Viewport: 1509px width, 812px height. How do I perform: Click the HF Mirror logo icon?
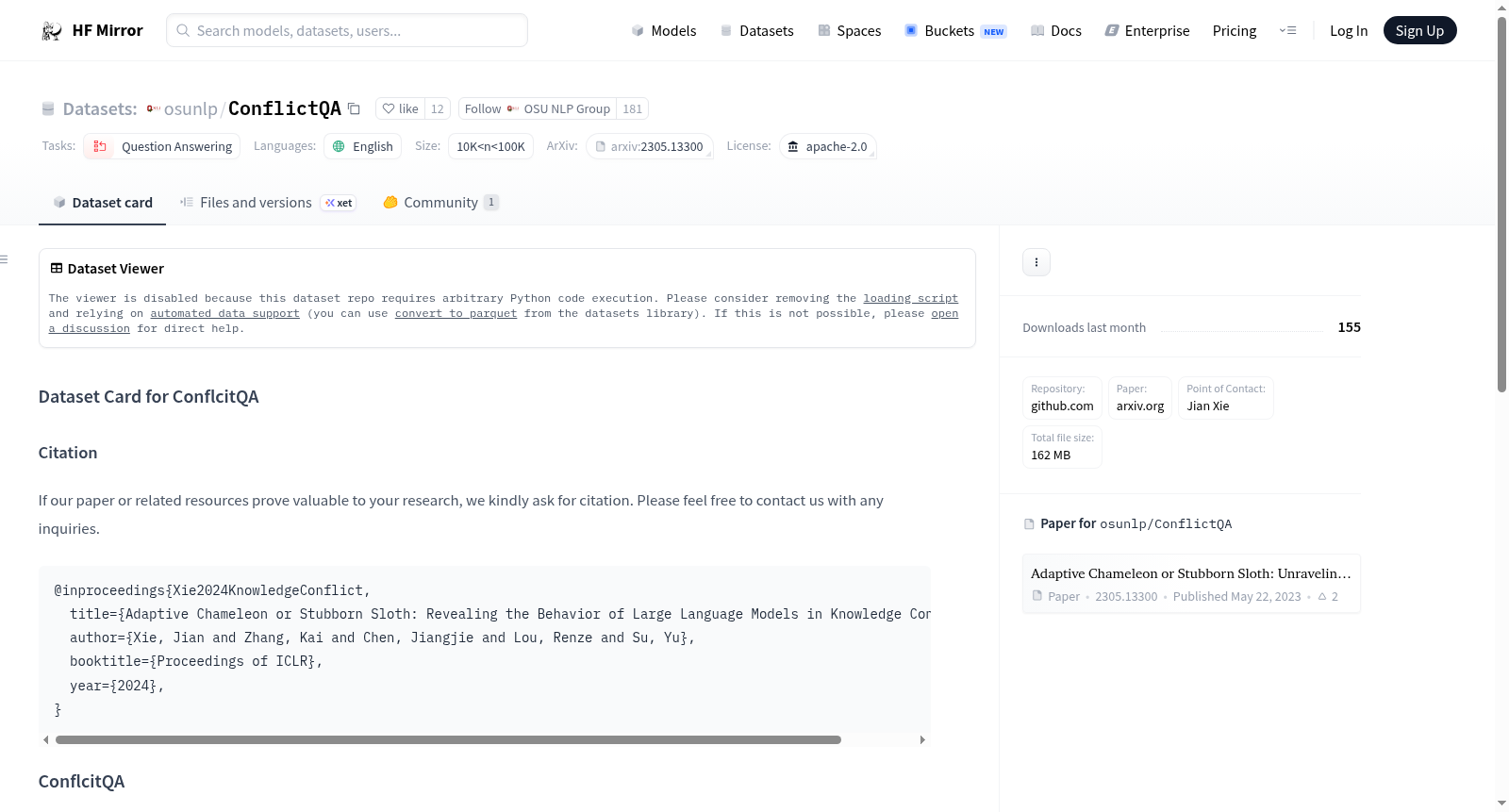point(51,31)
